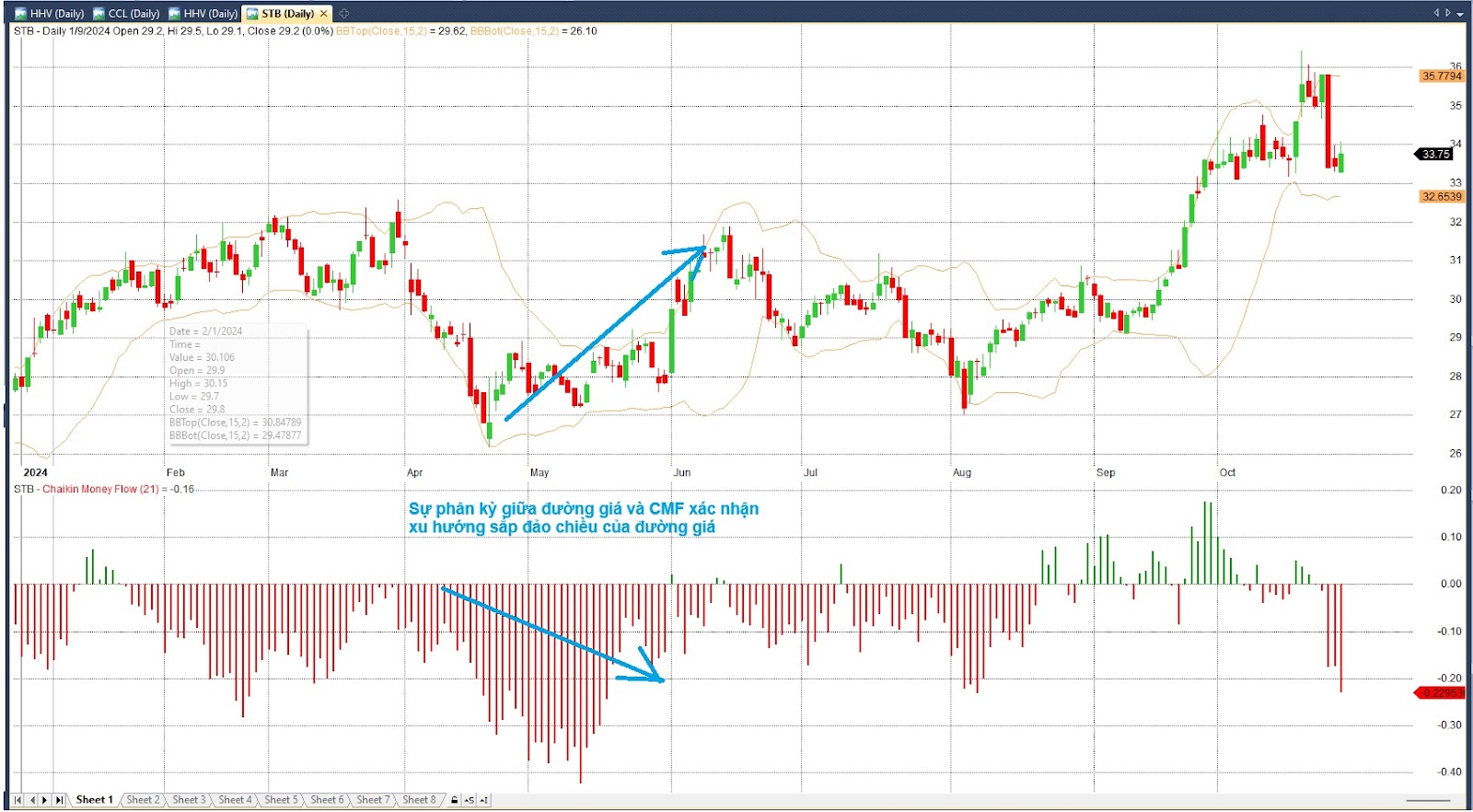This screenshot has width=1473, height=812.
Task: Click the 0.20 CMF axis label
Action: click(1451, 490)
